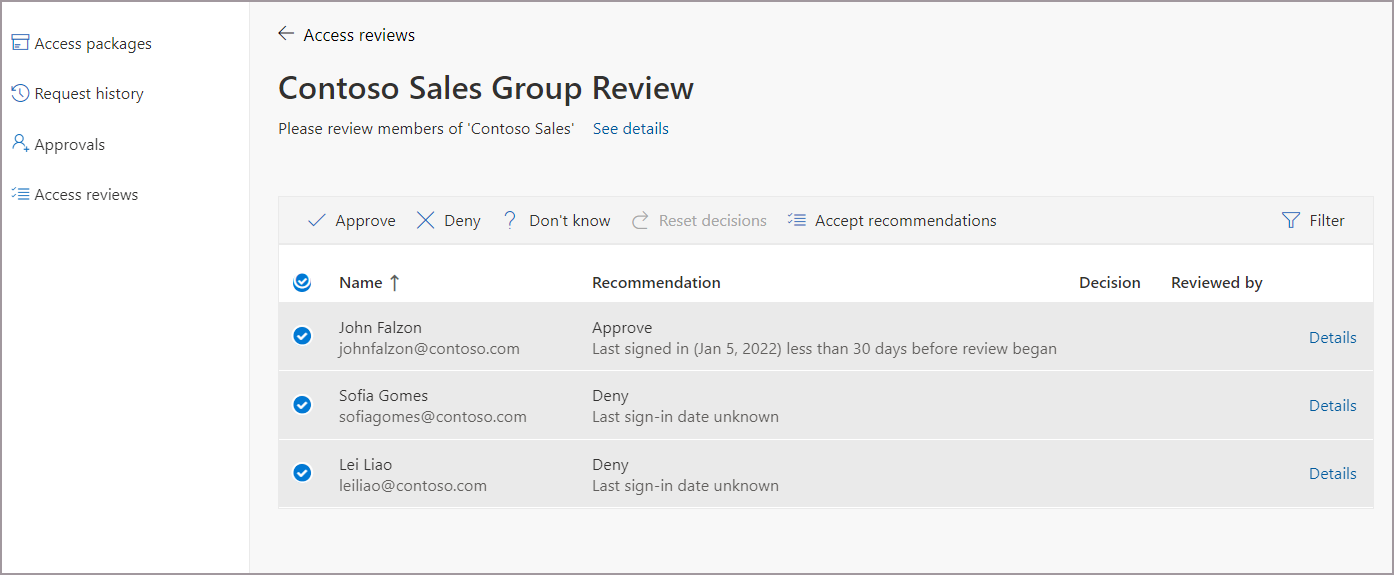View Details for Lei Liao
This screenshot has height=575, width=1394.
1332,474
